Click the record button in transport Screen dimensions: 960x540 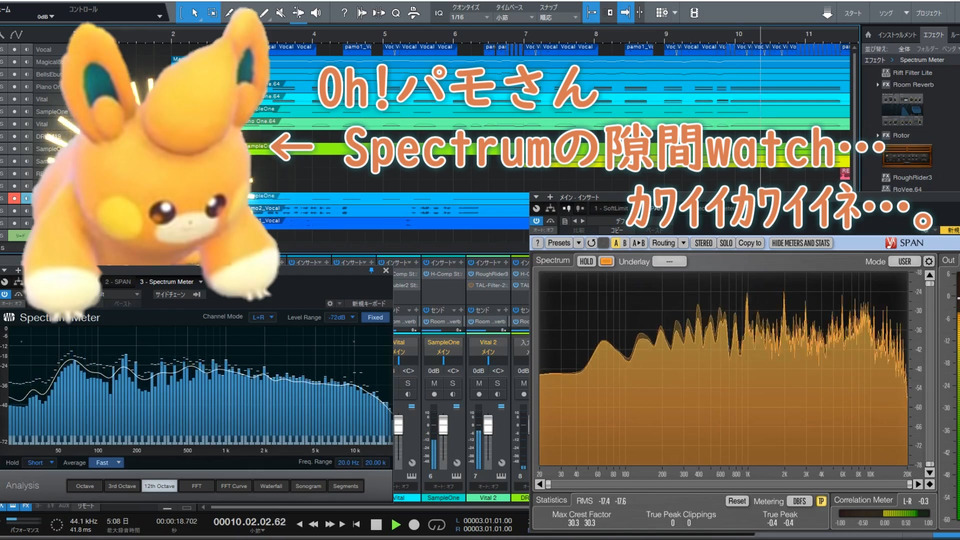click(x=414, y=524)
